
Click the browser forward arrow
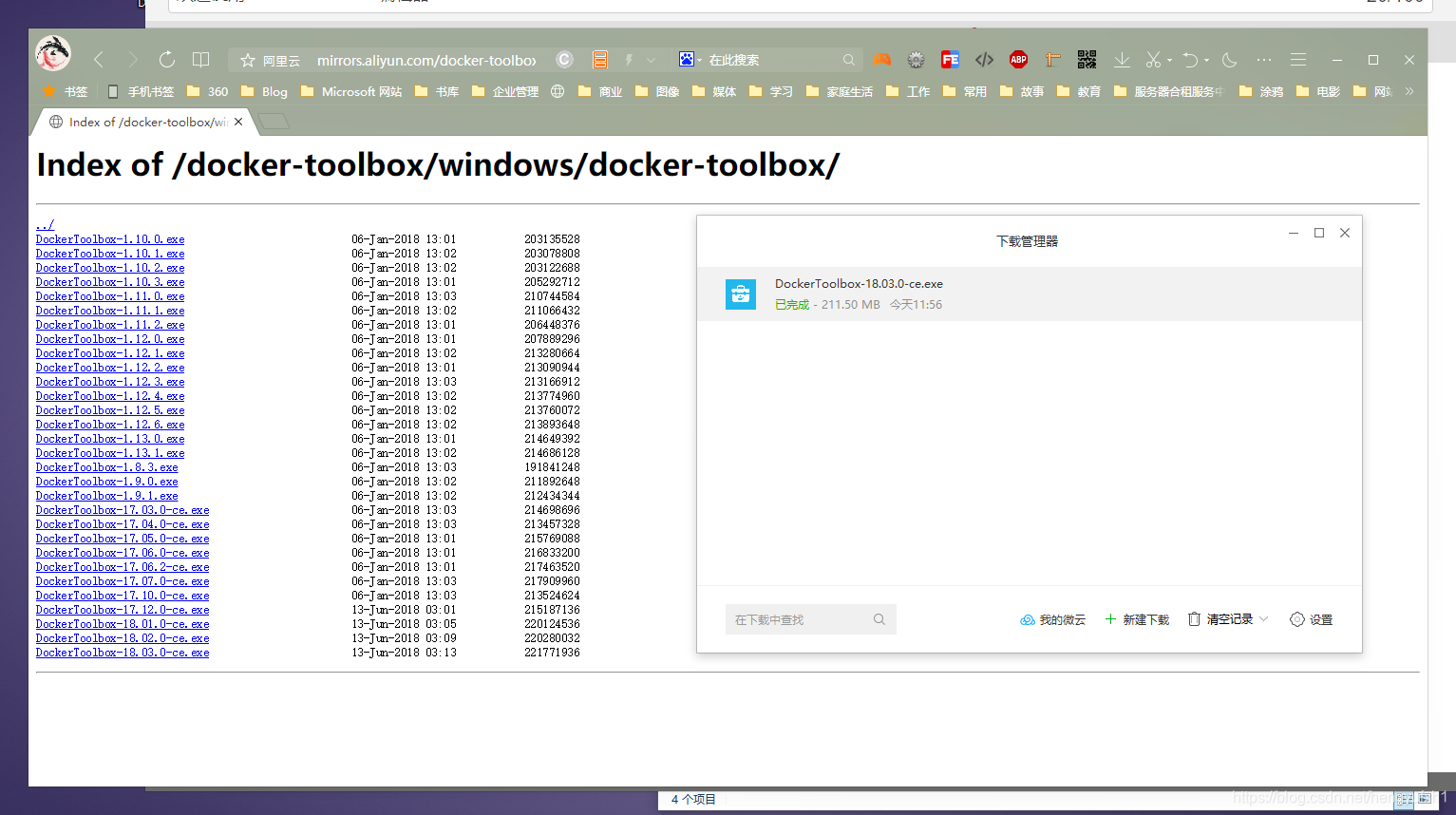pos(133,60)
